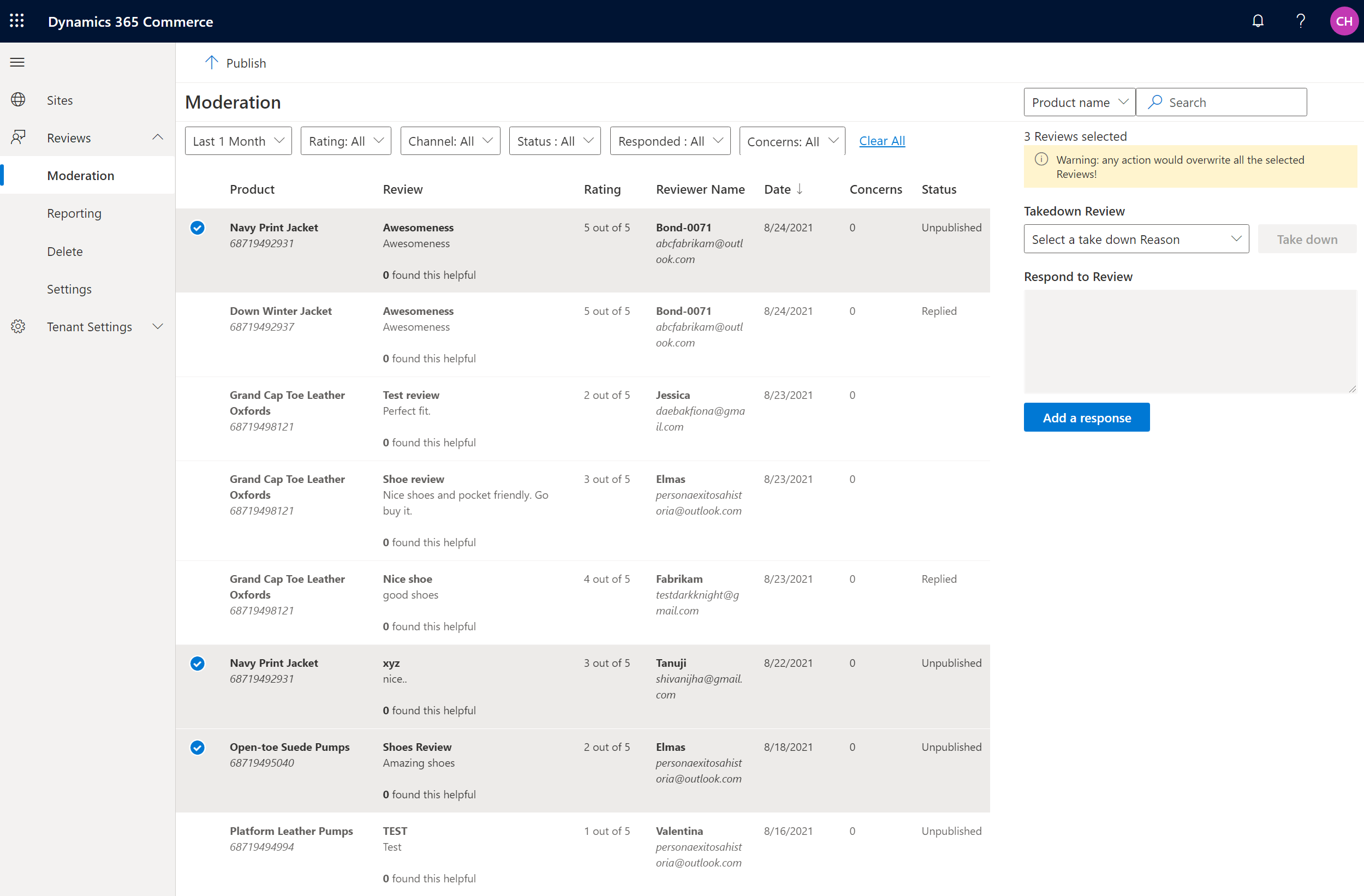The image size is (1364, 896).
Task: Open the Settings section icon
Action: pos(18,326)
